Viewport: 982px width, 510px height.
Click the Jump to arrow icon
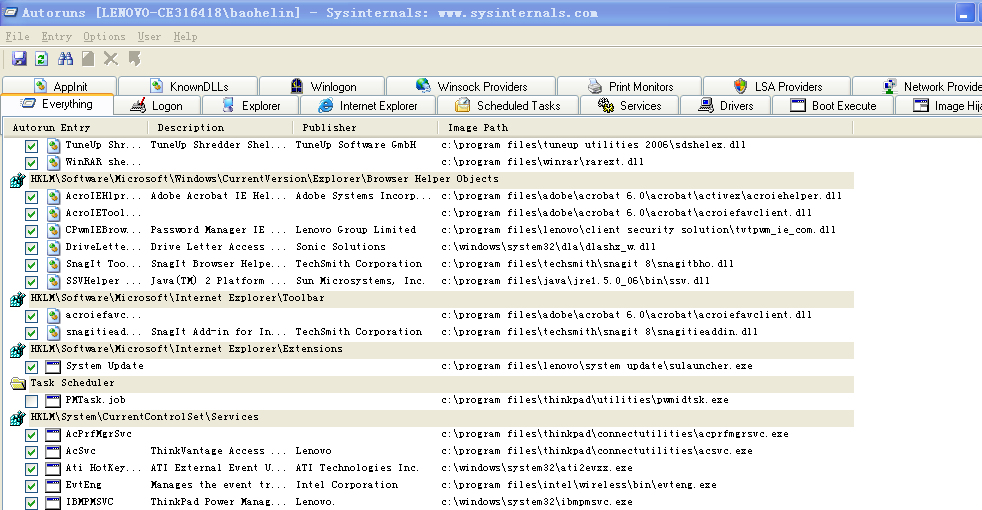pyautogui.click(x=134, y=59)
